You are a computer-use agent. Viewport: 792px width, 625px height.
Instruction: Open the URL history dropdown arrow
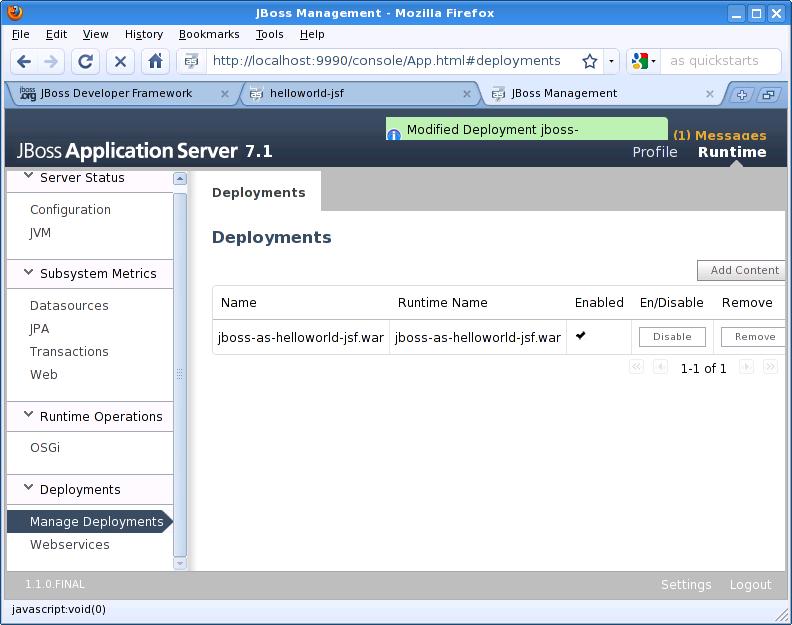(612, 62)
